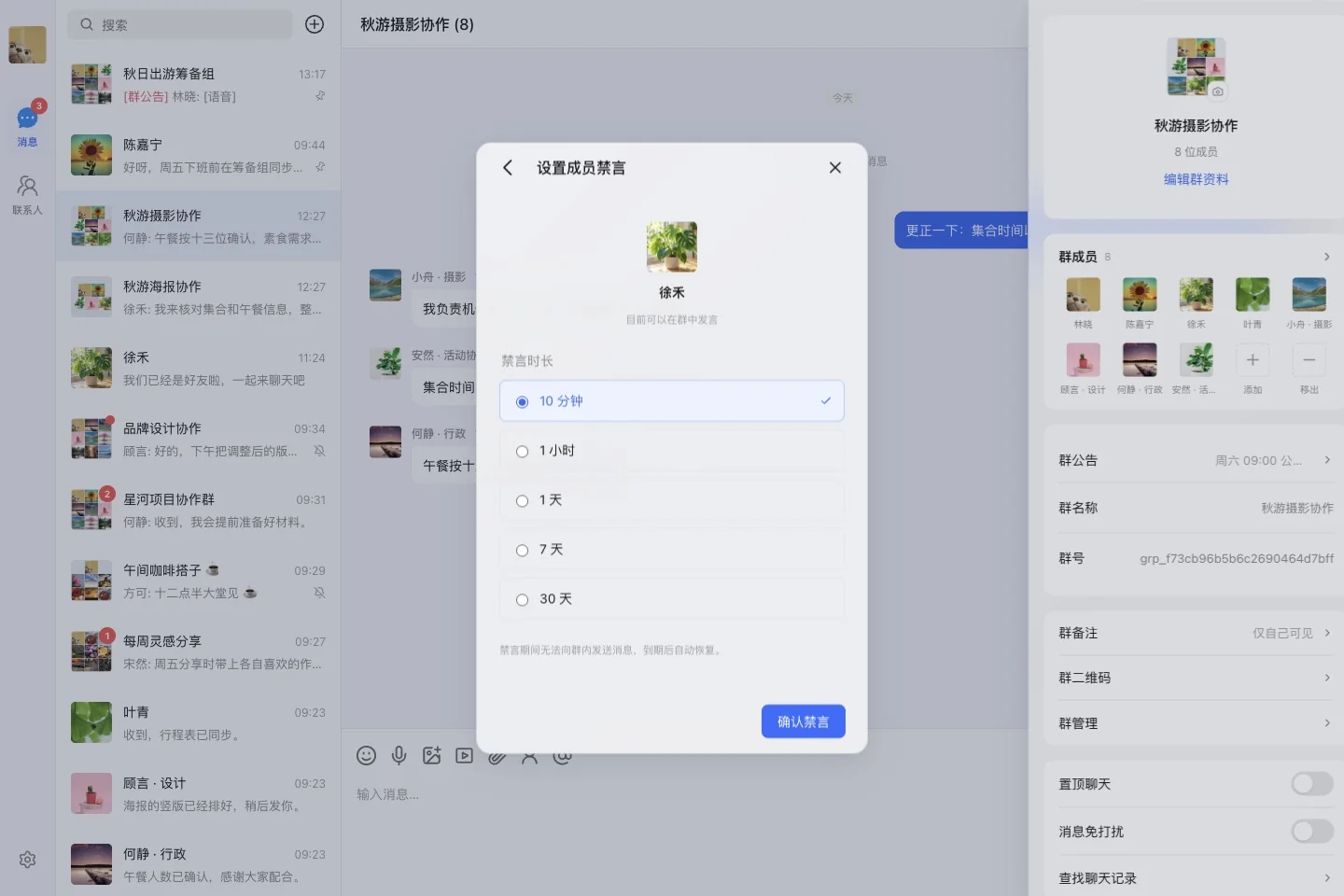Image resolution: width=1344 pixels, height=896 pixels.
Task: Go back from the mute settings dialog
Action: click(508, 168)
